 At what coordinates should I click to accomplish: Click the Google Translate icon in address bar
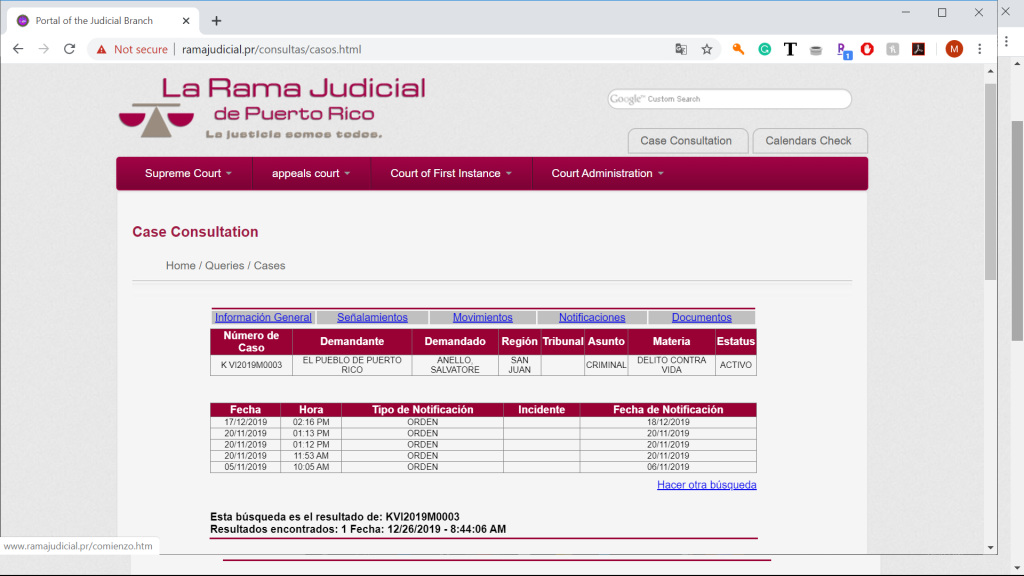[681, 49]
